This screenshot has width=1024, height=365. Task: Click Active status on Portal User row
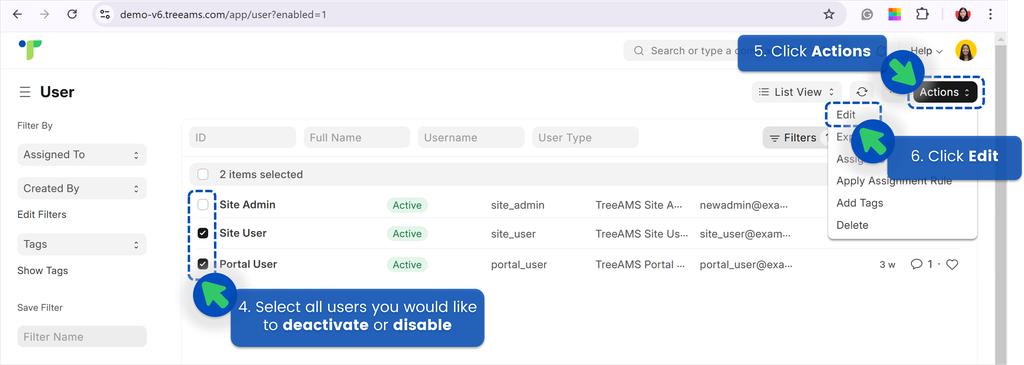point(407,264)
